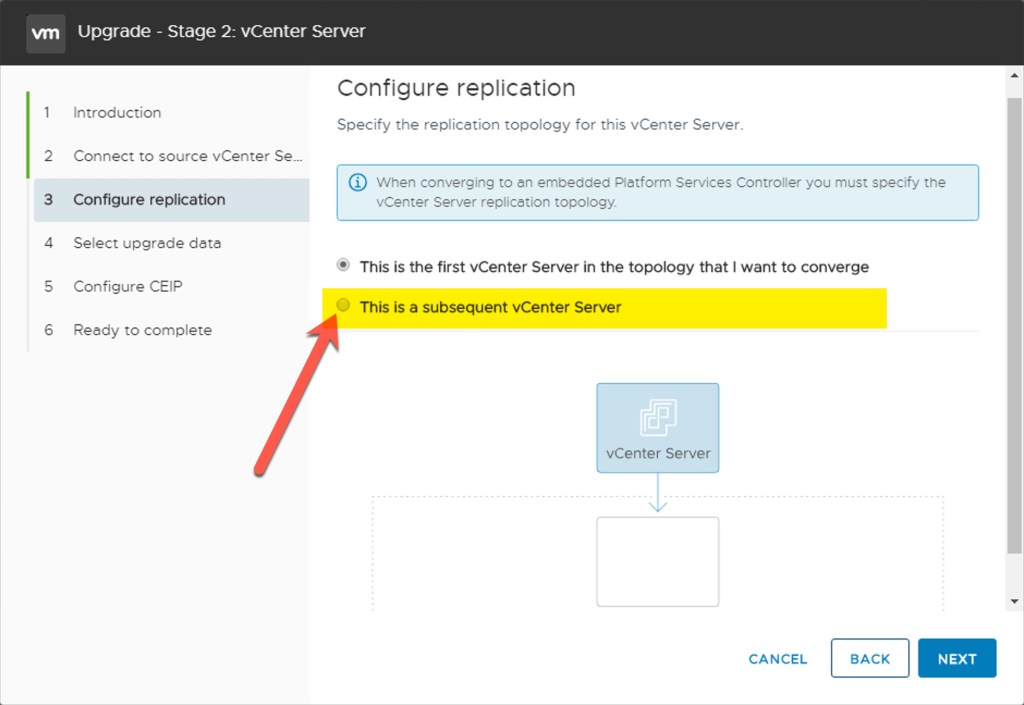
Task: Click the BACK button
Action: coord(869,659)
